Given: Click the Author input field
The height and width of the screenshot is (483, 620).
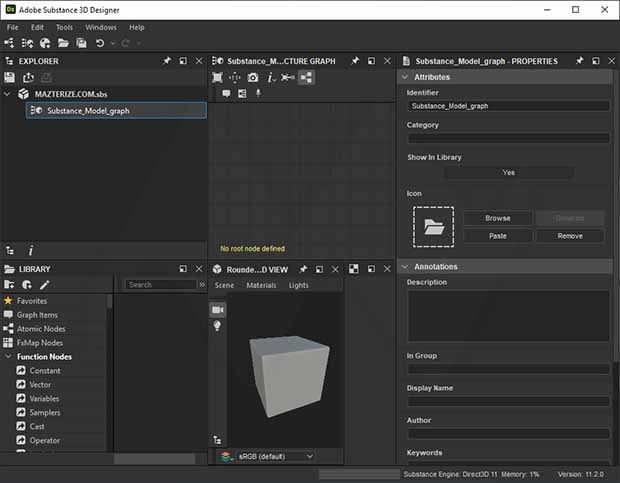Looking at the screenshot, I should 508,434.
